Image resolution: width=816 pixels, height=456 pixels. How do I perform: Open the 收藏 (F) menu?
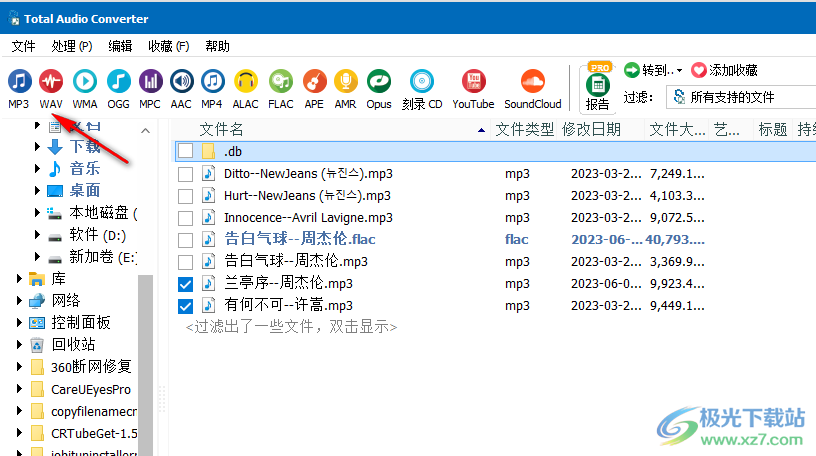pyautogui.click(x=169, y=46)
